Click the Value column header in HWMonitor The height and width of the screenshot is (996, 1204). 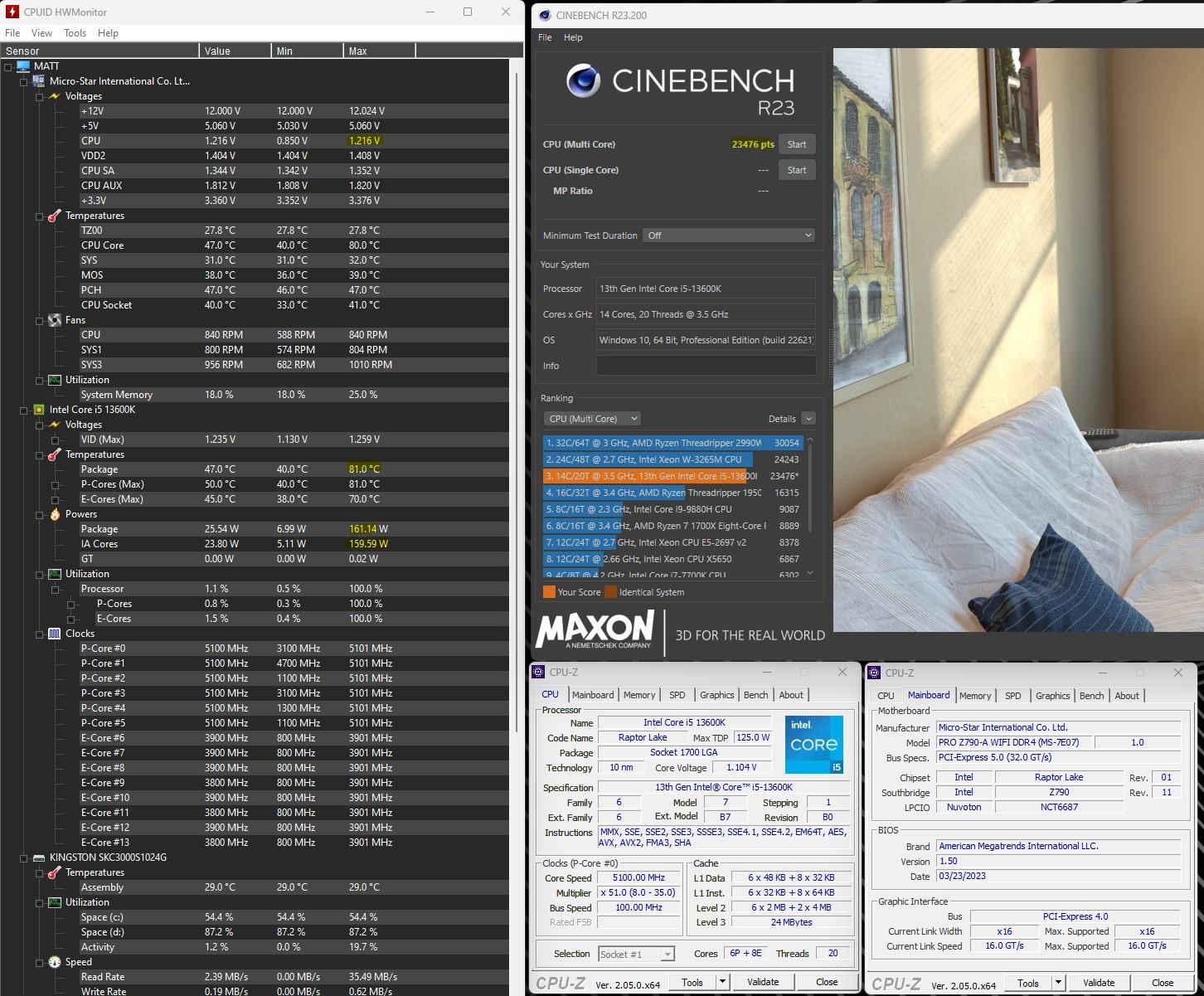click(235, 51)
